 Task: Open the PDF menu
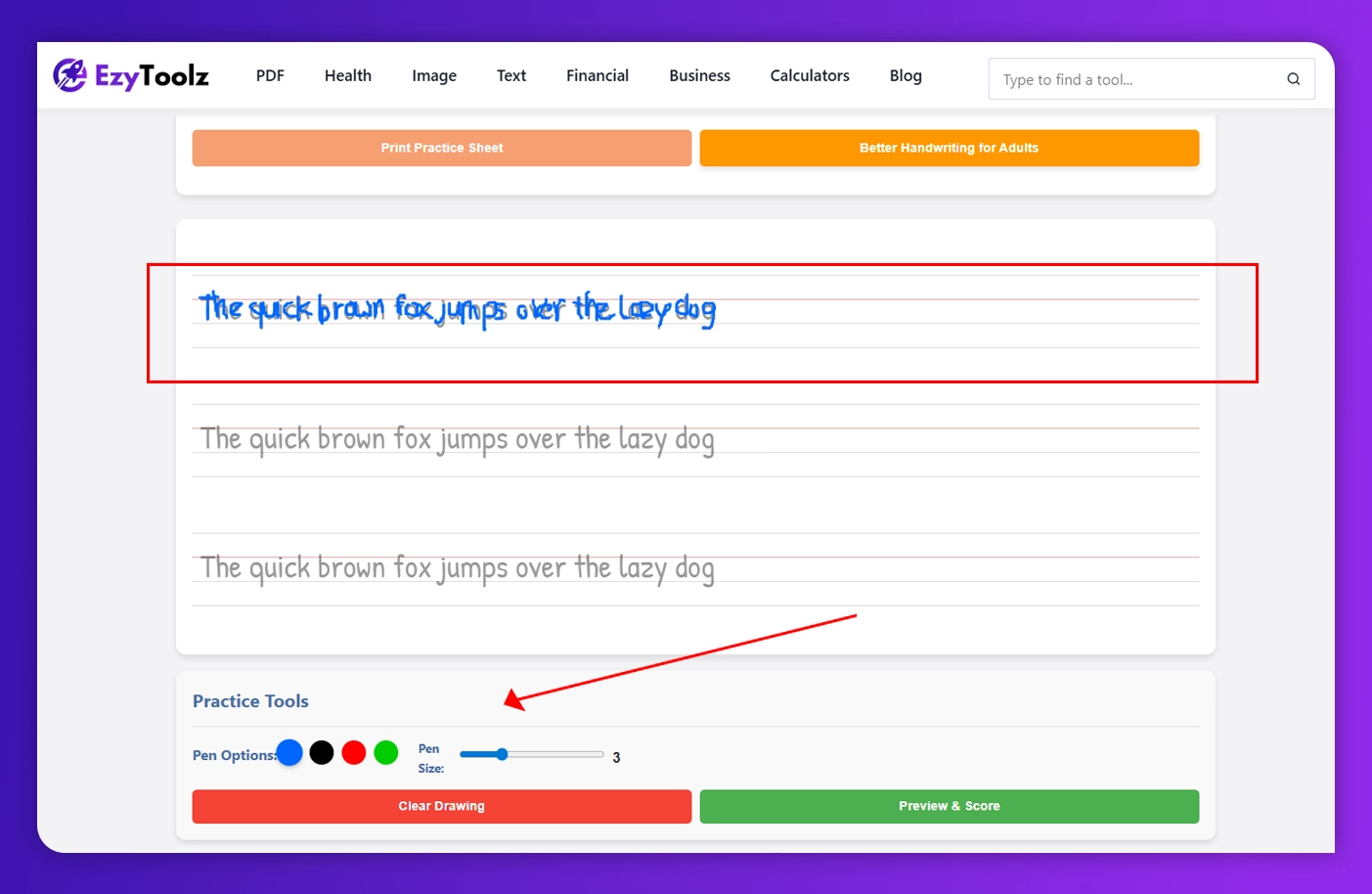tap(270, 75)
